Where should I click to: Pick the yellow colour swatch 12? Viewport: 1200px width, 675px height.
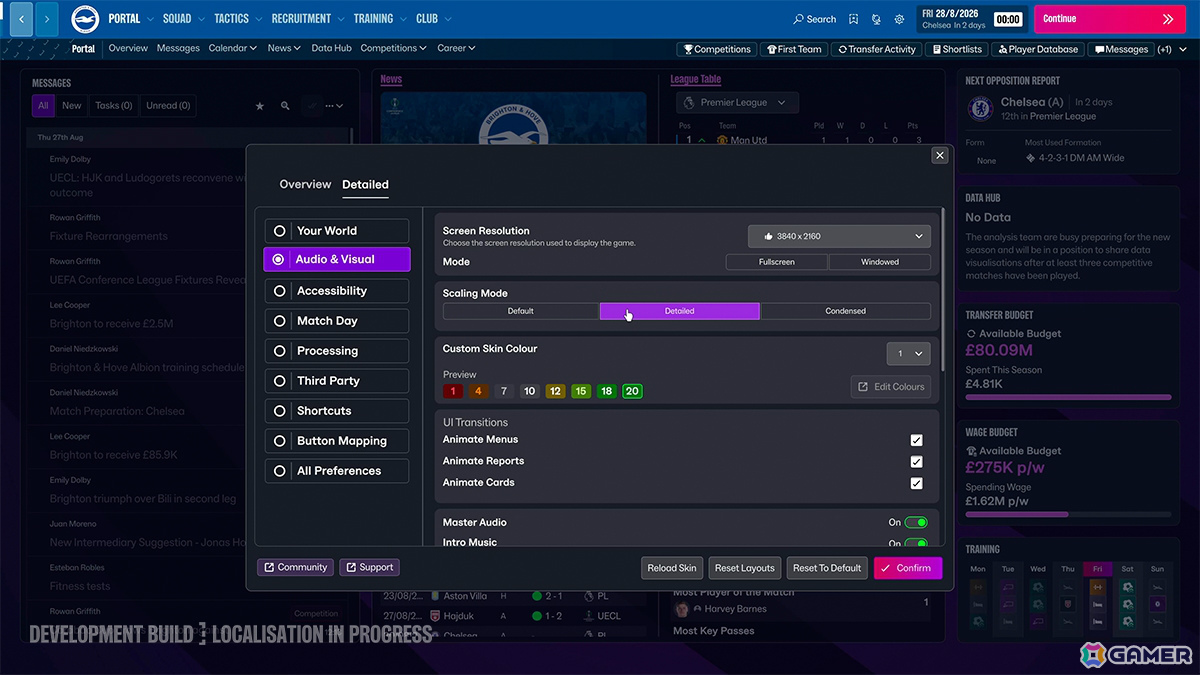coord(555,391)
